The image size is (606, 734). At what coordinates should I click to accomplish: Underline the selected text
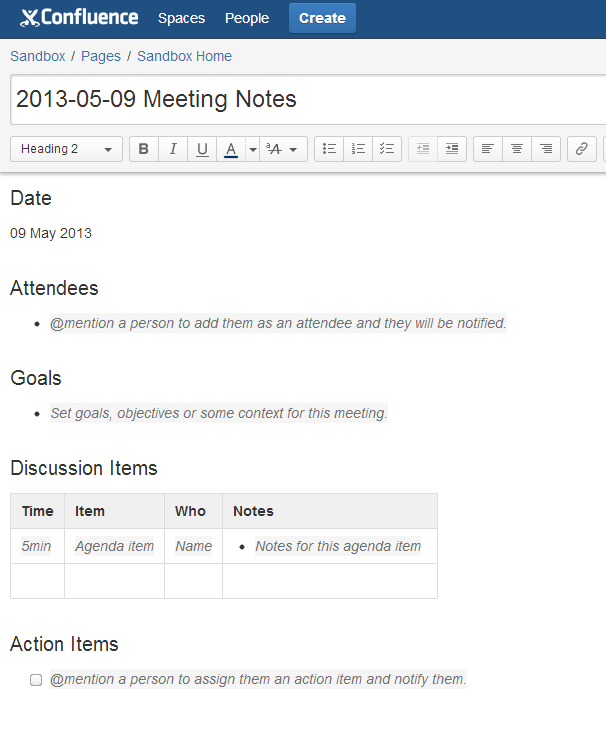tap(202, 149)
